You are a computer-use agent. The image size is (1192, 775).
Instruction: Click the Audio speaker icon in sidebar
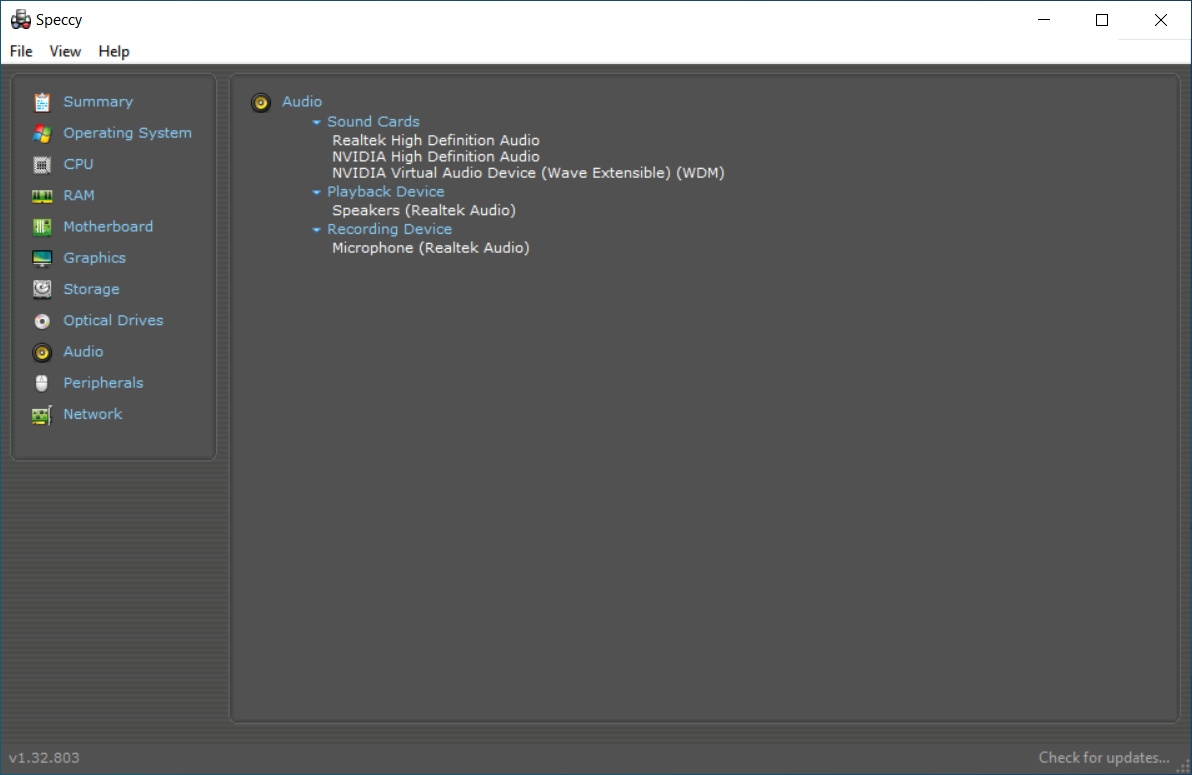tap(42, 352)
